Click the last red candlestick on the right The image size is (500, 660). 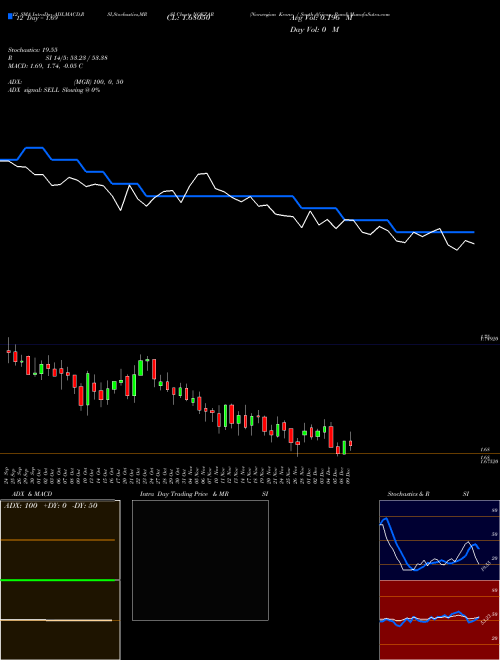click(x=351, y=443)
